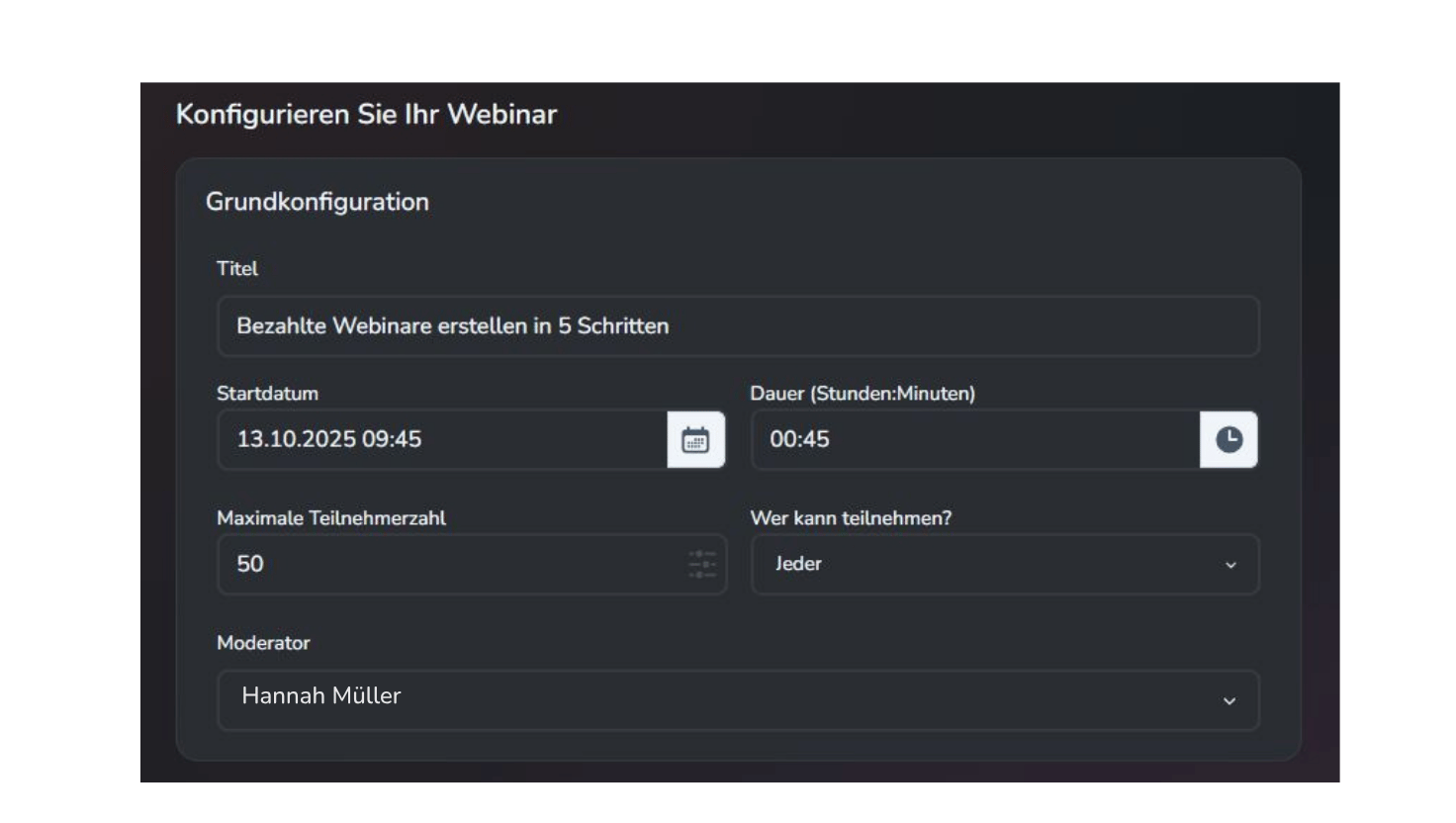The image size is (1456, 823).
Task: Click the Maximale Teilnehmerzahl field showing 50
Action: (415, 564)
